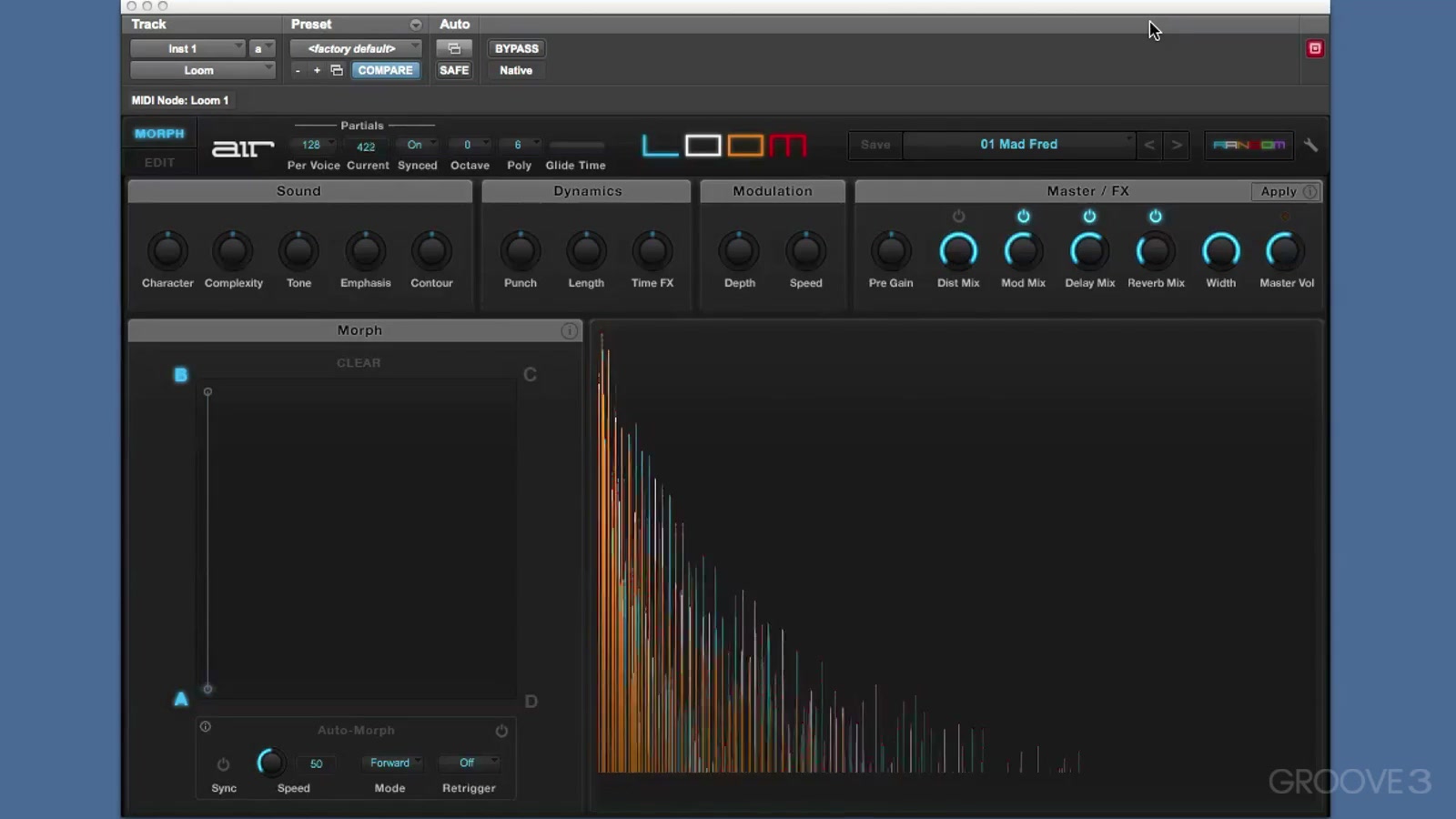Adjust the Glide Time slider
This screenshot has height=819, width=1456.
575,146
